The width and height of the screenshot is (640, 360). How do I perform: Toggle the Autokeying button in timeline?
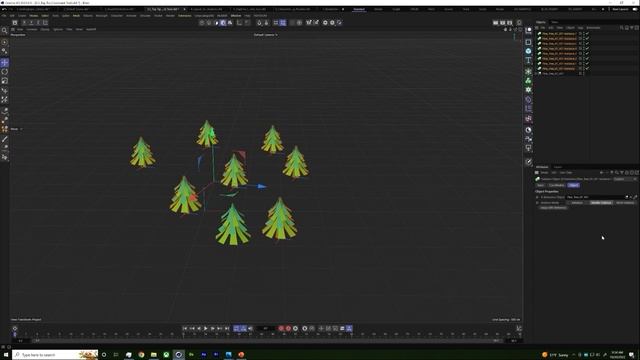coord(289,328)
